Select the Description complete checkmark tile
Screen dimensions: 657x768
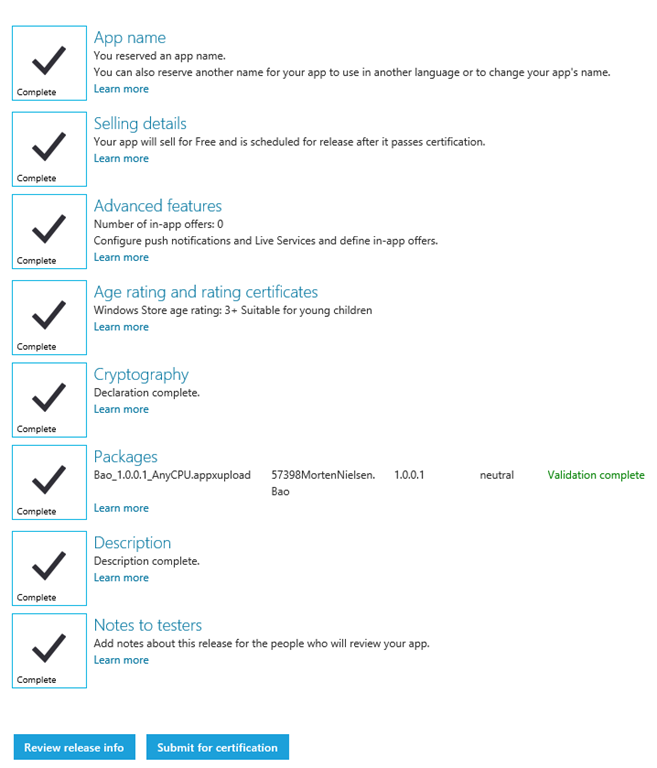pyautogui.click(x=49, y=568)
